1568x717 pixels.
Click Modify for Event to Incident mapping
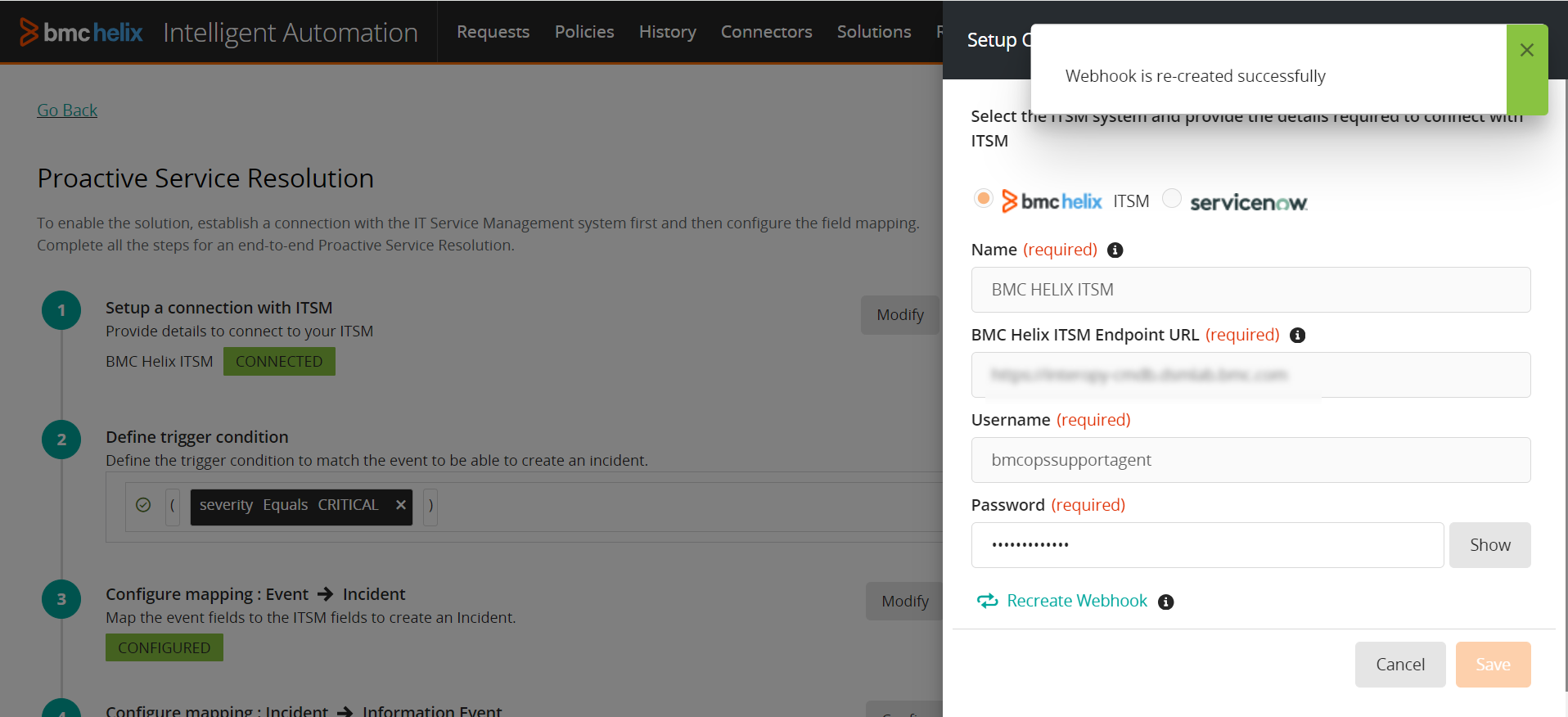pyautogui.click(x=905, y=602)
